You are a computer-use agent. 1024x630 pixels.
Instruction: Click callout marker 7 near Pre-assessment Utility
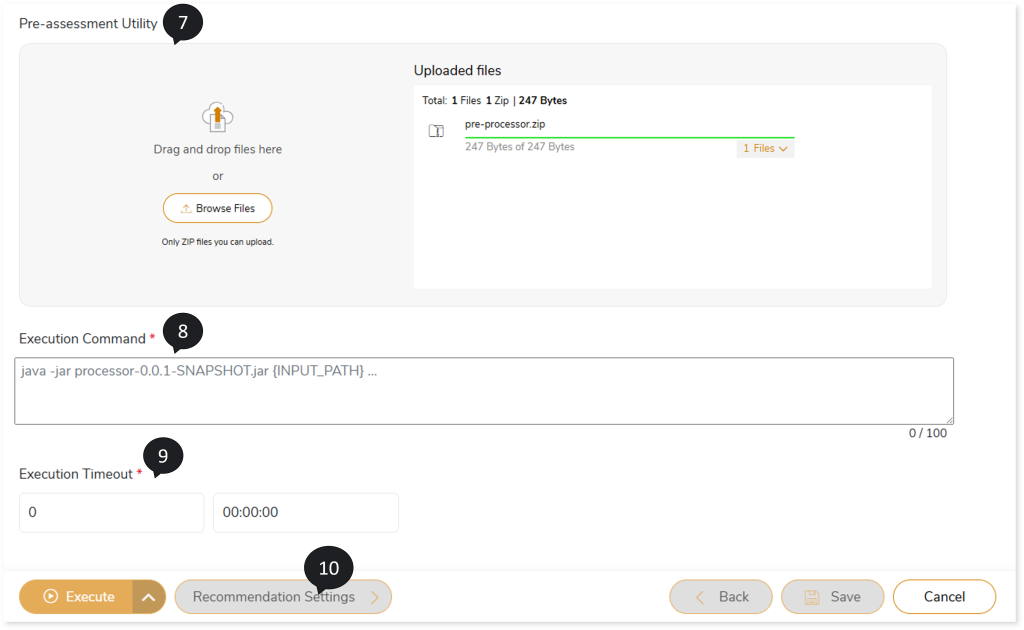coord(182,23)
